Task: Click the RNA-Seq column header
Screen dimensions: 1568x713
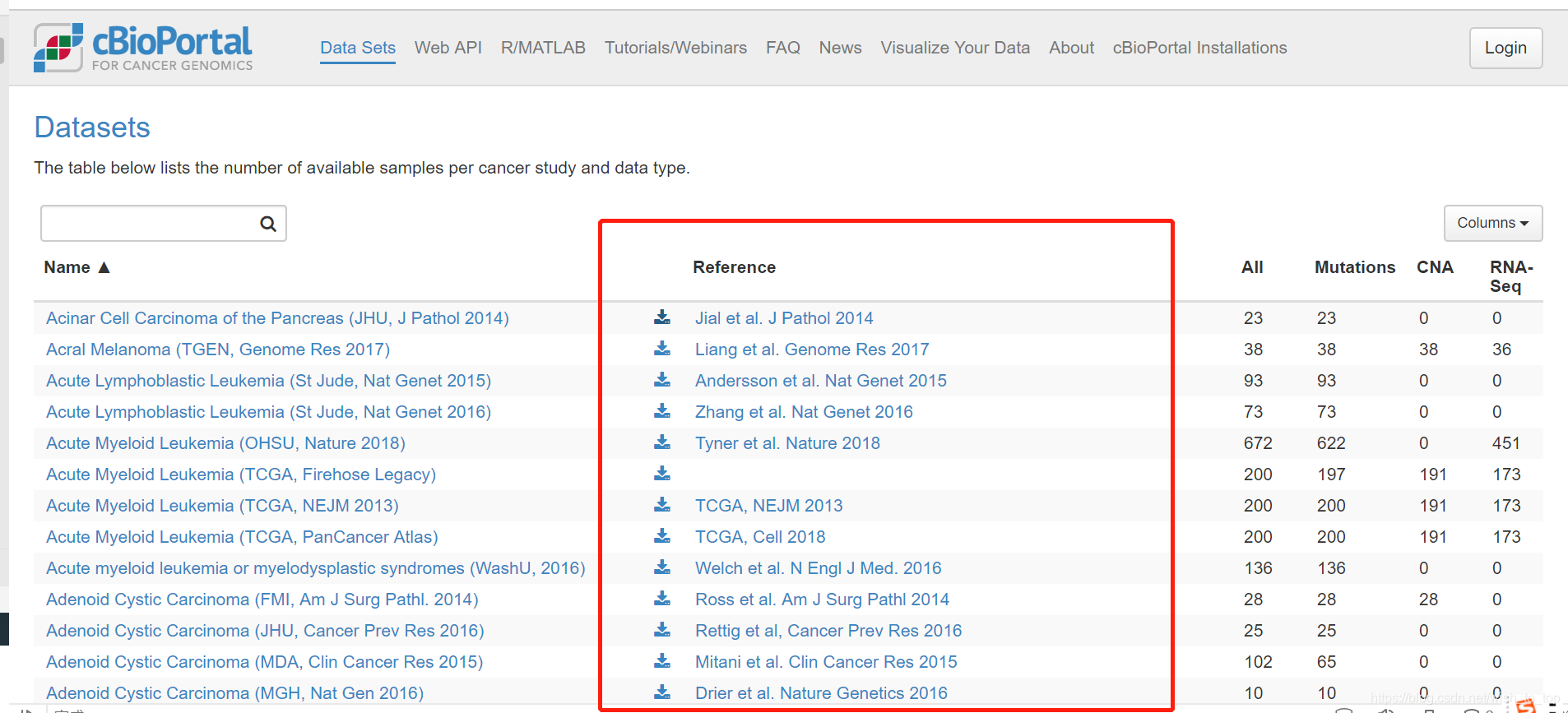Action: tap(1512, 276)
